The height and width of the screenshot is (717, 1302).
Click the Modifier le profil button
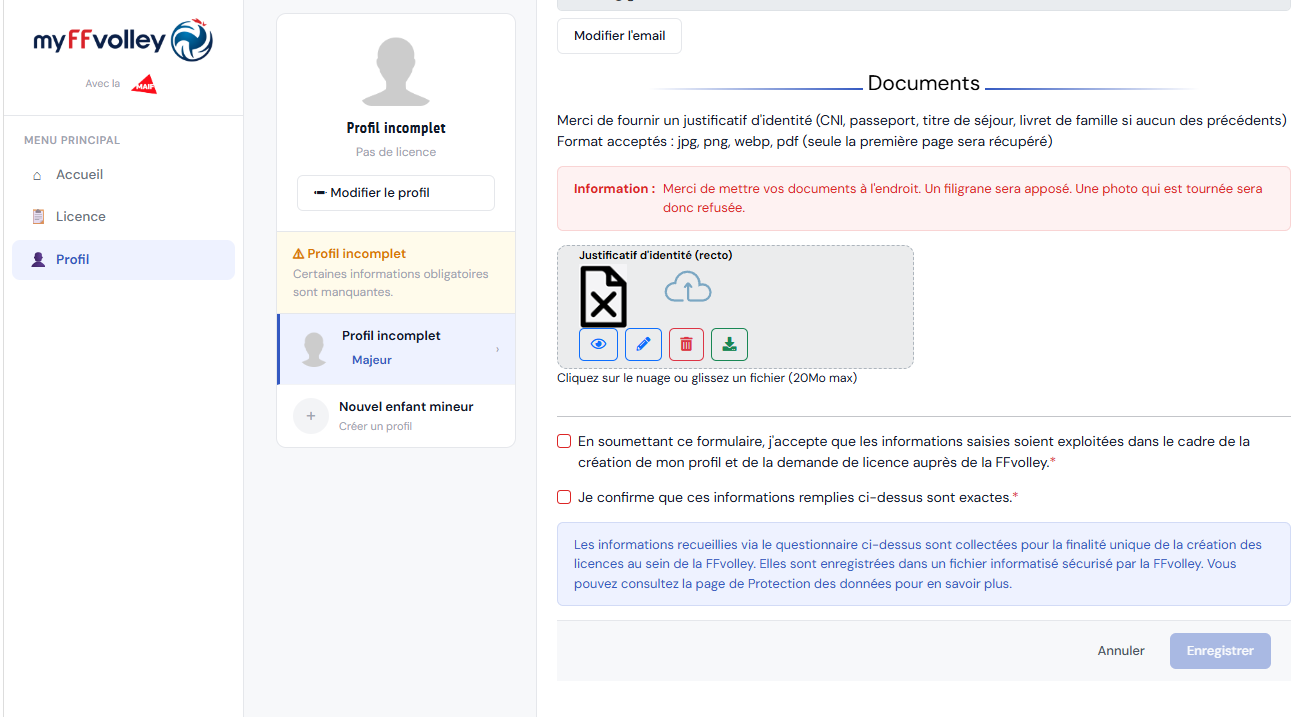[396, 193]
